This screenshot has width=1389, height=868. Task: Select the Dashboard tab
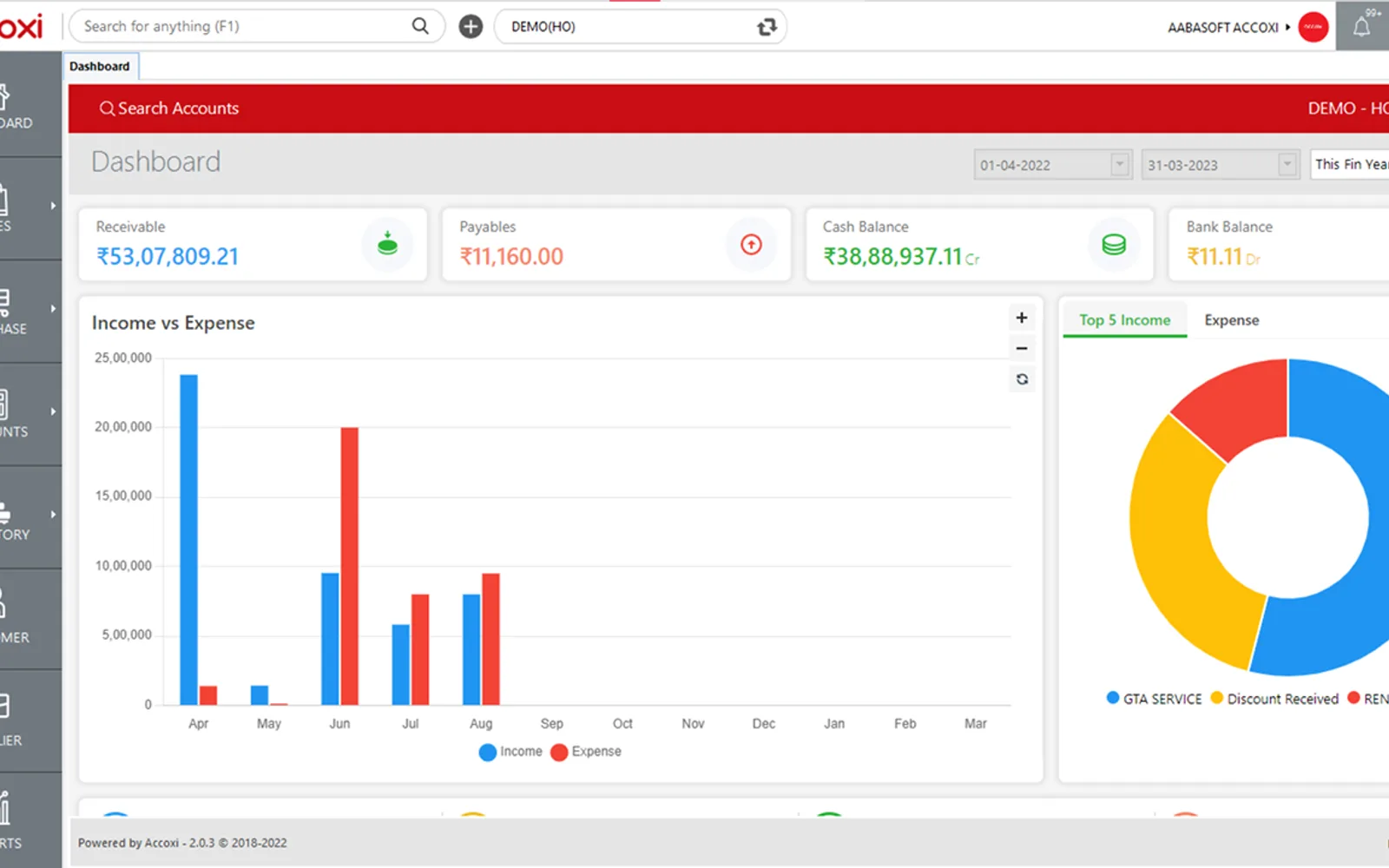point(100,66)
